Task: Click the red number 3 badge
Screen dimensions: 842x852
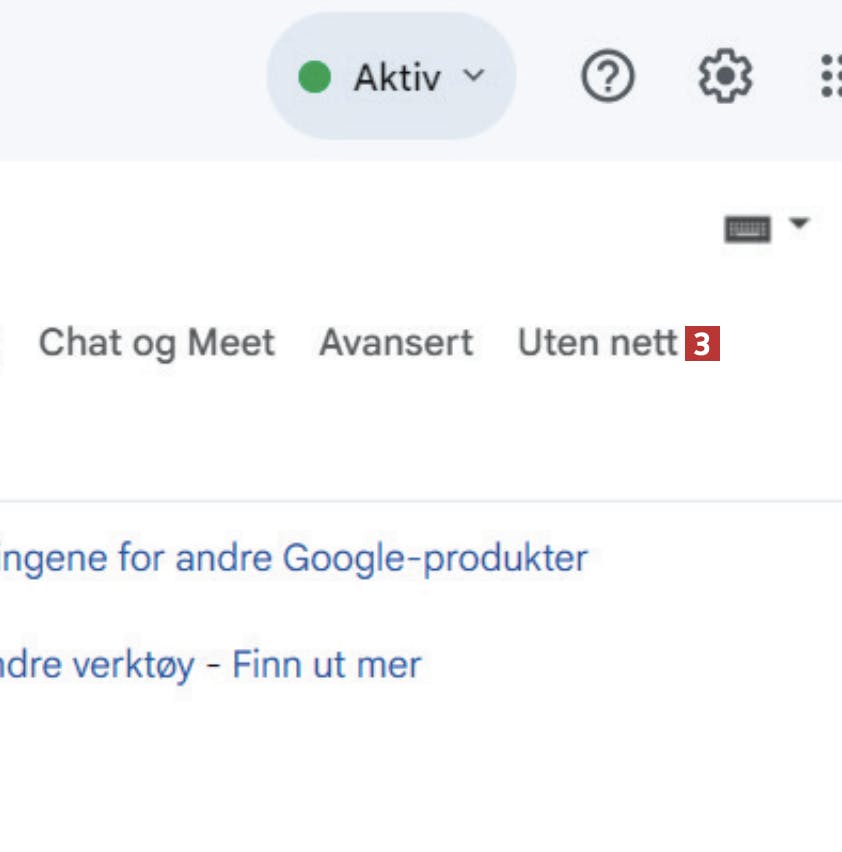Action: 702,345
